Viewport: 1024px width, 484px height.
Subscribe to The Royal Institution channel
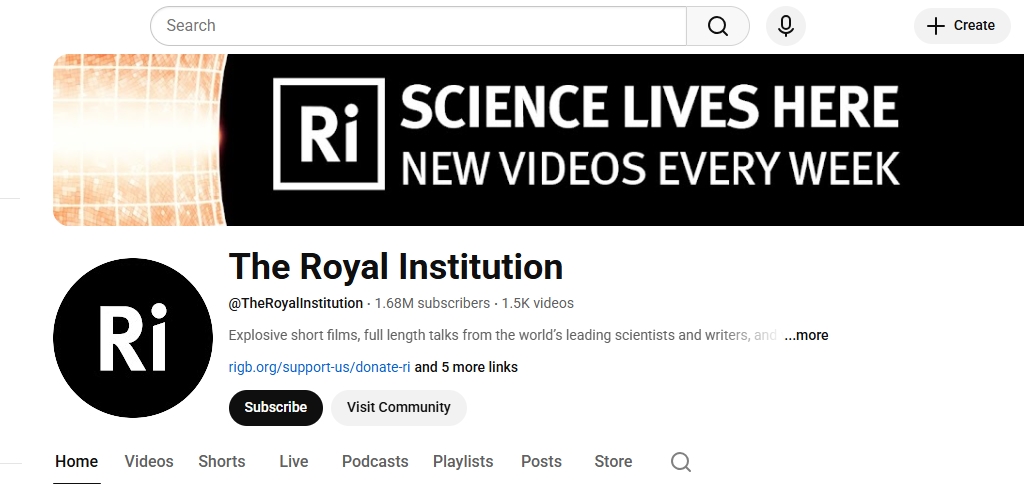tap(276, 408)
